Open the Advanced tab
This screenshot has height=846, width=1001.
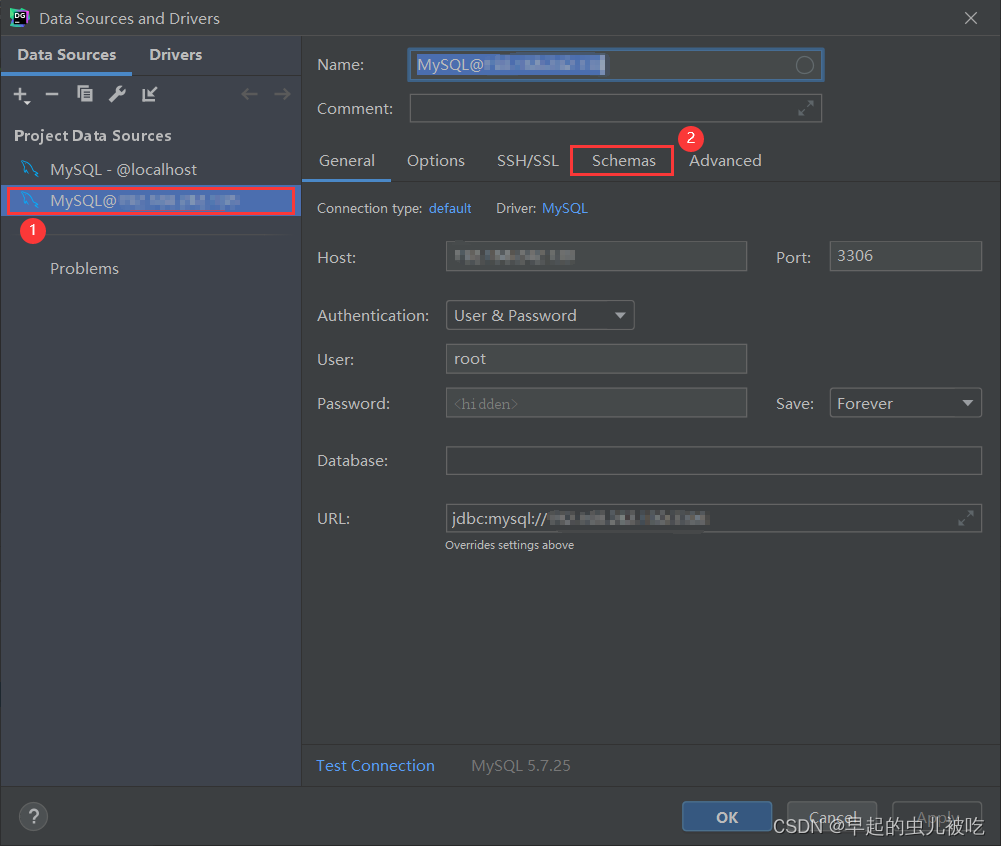click(x=725, y=160)
